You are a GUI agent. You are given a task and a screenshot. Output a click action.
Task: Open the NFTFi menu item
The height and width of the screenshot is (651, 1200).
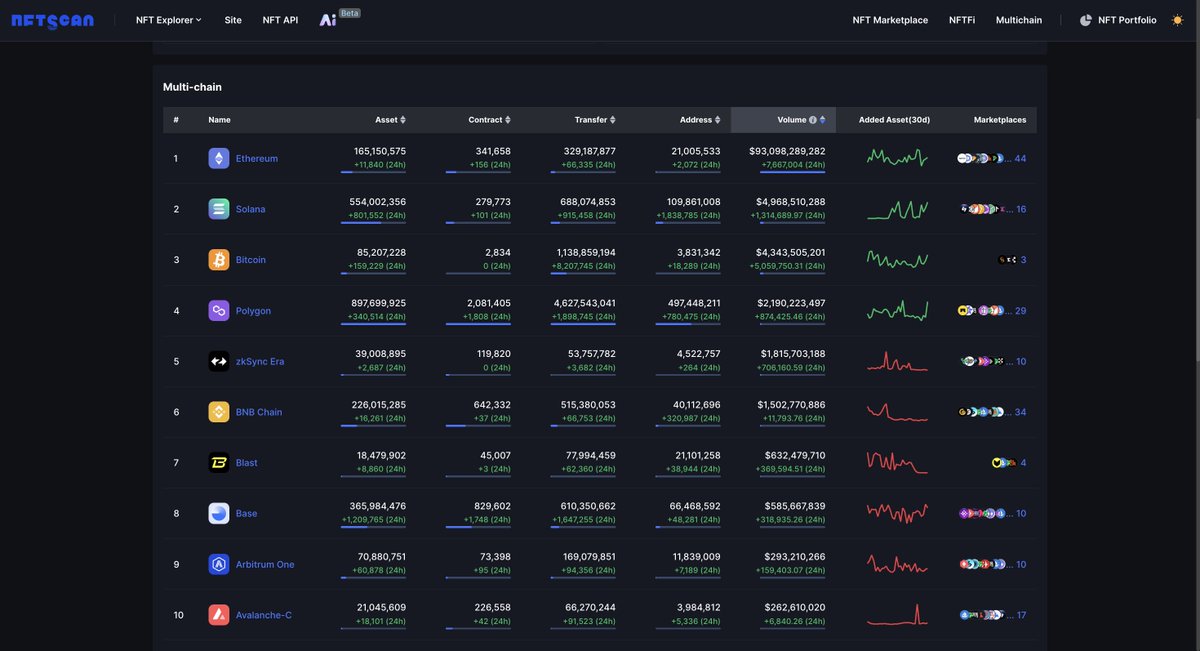click(962, 20)
